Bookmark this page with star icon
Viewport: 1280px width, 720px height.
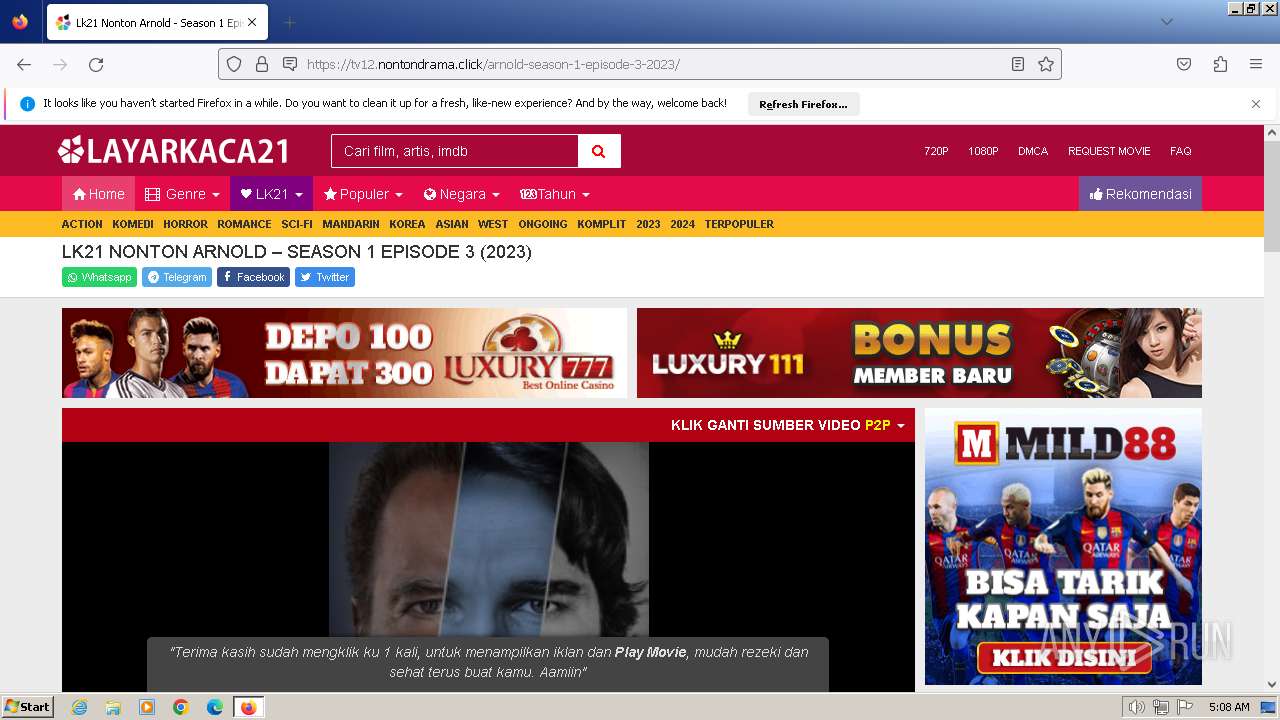pyautogui.click(x=1046, y=64)
